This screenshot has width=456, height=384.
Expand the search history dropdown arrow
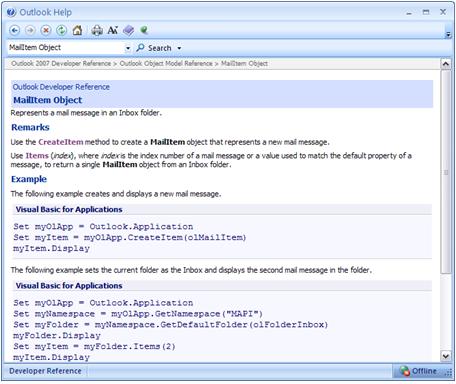pyautogui.click(x=128, y=48)
